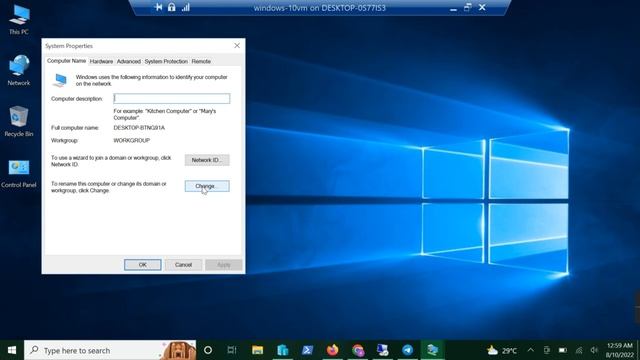Show hidden system tray icons
Viewport: 640px width, 360px height.
point(531,350)
